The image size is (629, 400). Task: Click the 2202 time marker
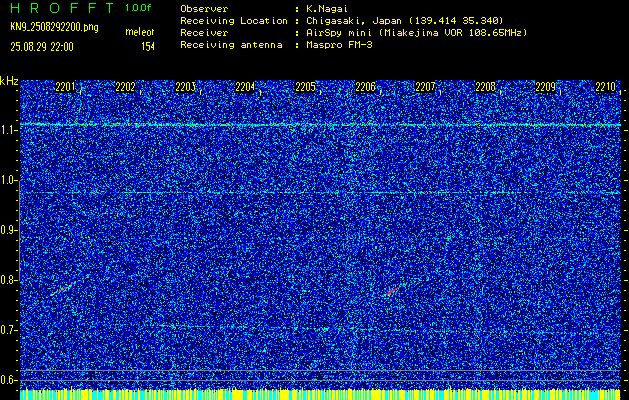pos(125,87)
